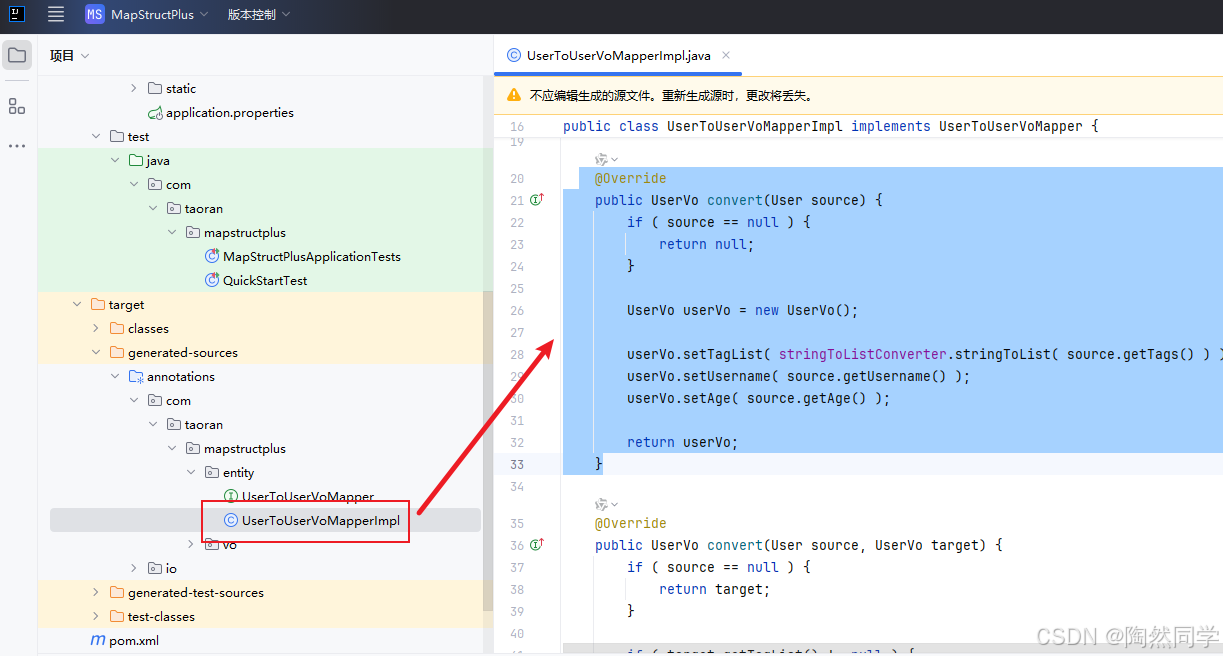
Task: Click the UserToUserVoMapper interface icon
Action: click(231, 497)
